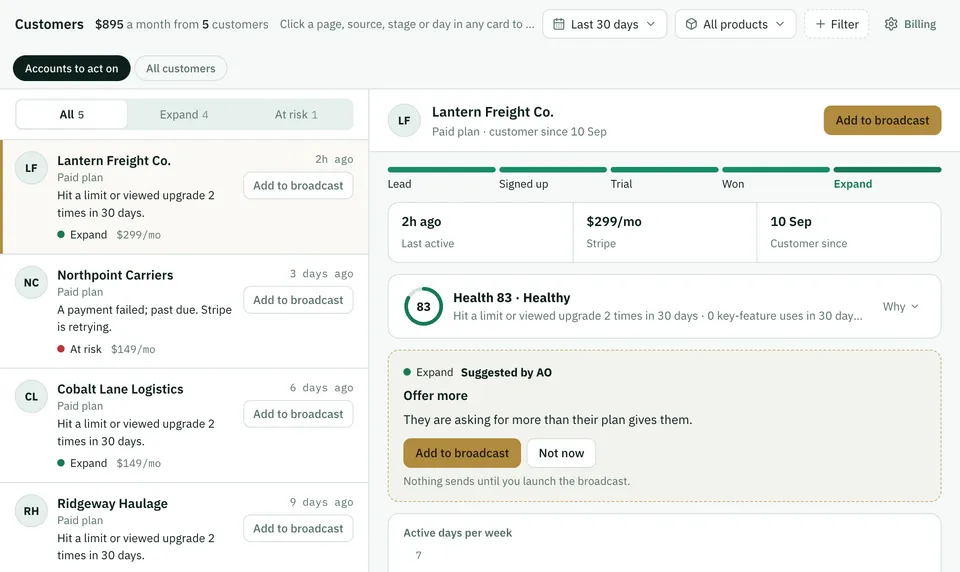Add Cobalt Lane Logistics to broadcast
Image resolution: width=960 pixels, height=572 pixels.
298,414
